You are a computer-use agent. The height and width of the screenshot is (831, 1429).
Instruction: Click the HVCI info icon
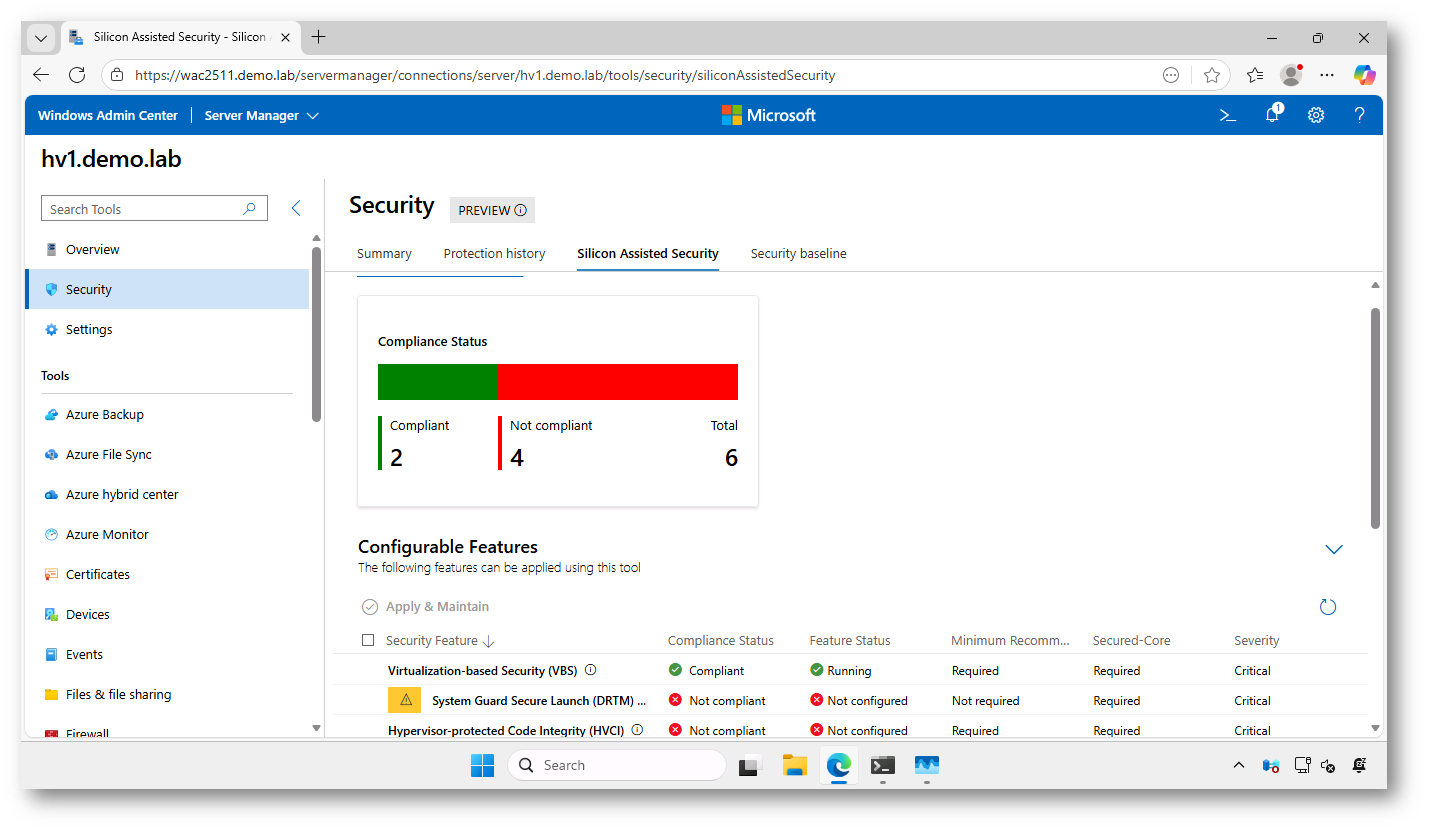(637, 730)
